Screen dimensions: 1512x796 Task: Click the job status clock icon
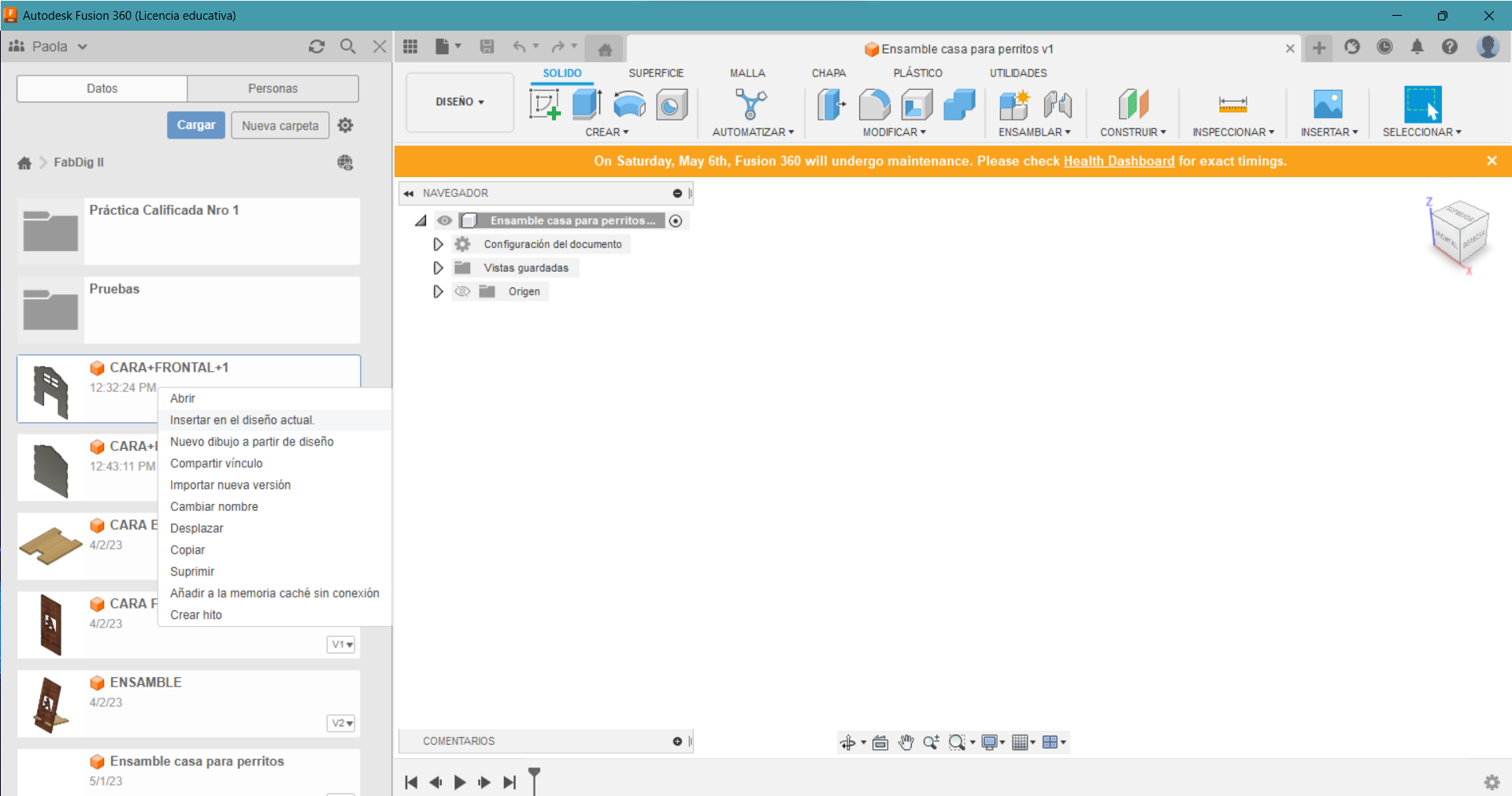[1384, 46]
